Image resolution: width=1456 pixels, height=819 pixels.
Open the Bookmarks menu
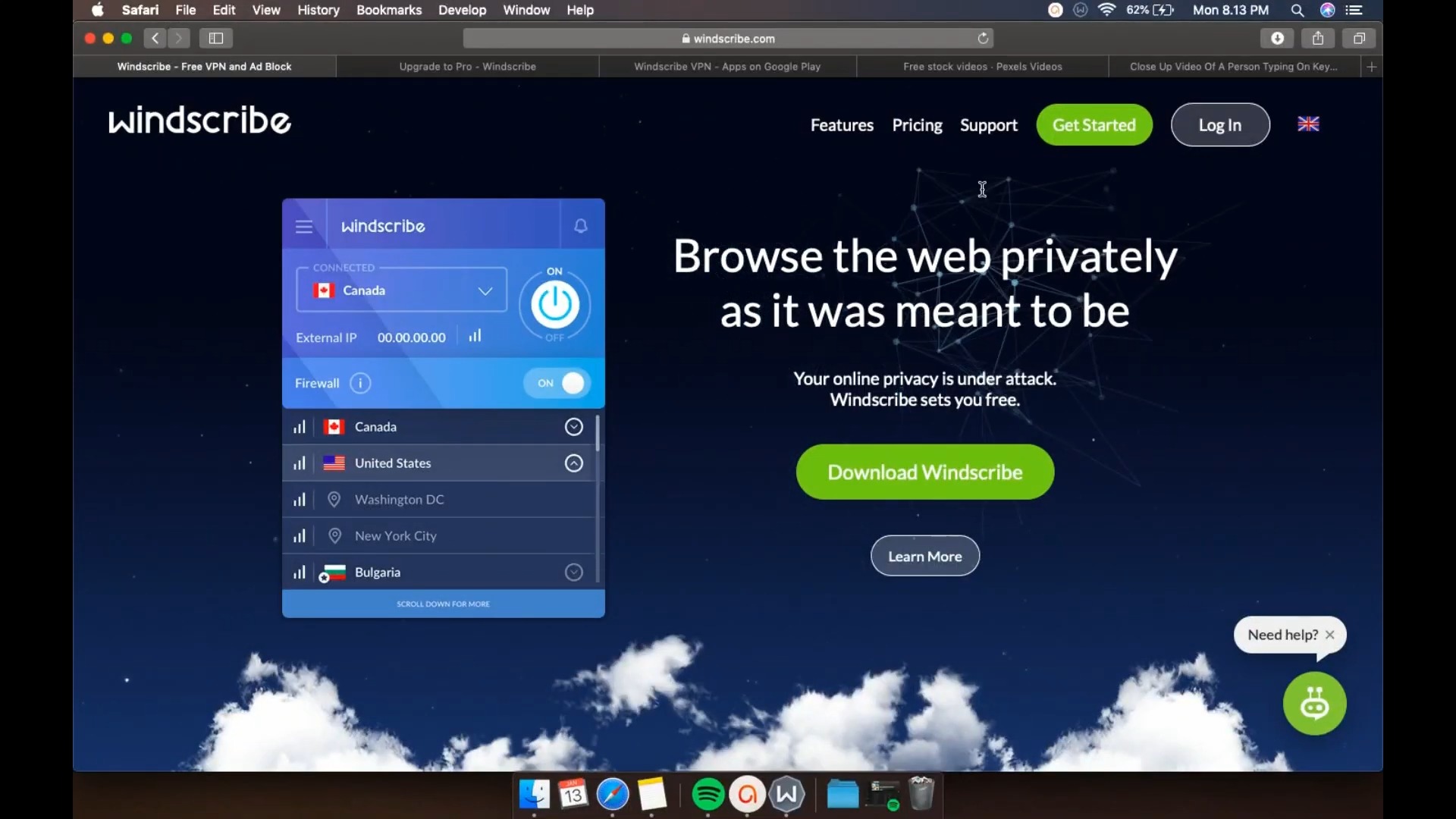tap(389, 10)
